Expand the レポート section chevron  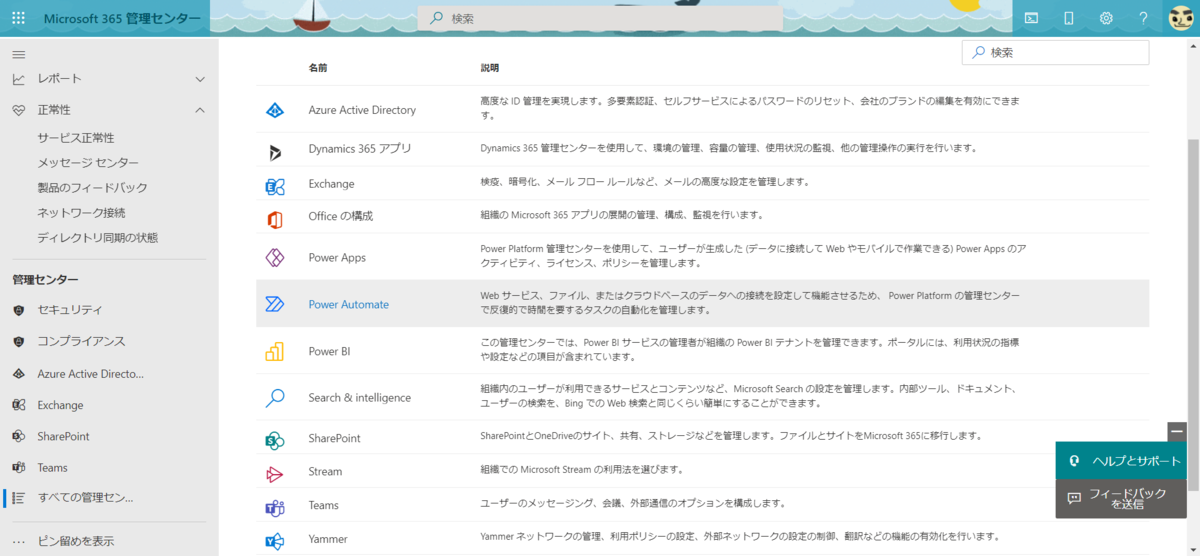(200, 79)
